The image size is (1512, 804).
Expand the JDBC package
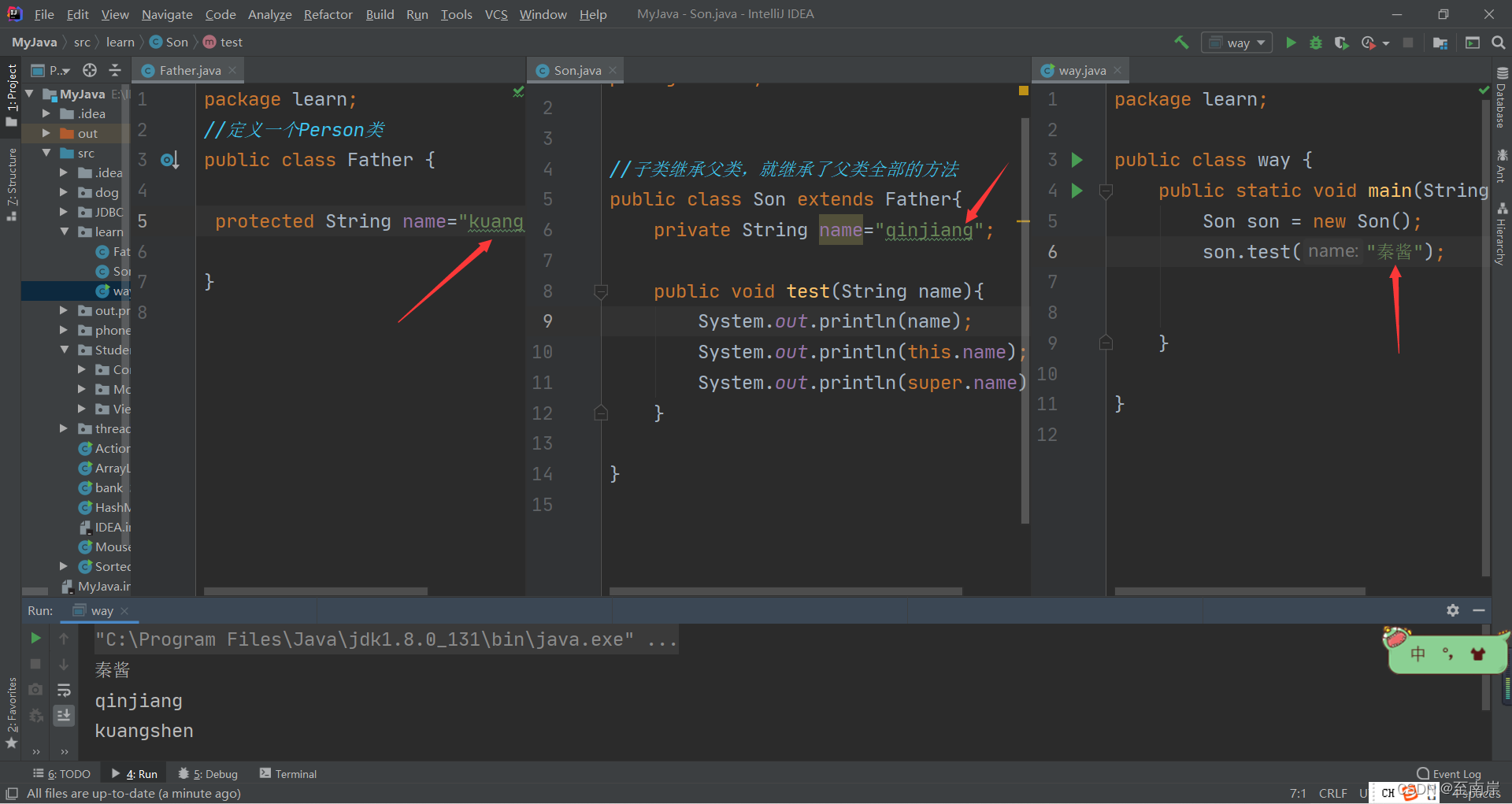click(x=64, y=212)
